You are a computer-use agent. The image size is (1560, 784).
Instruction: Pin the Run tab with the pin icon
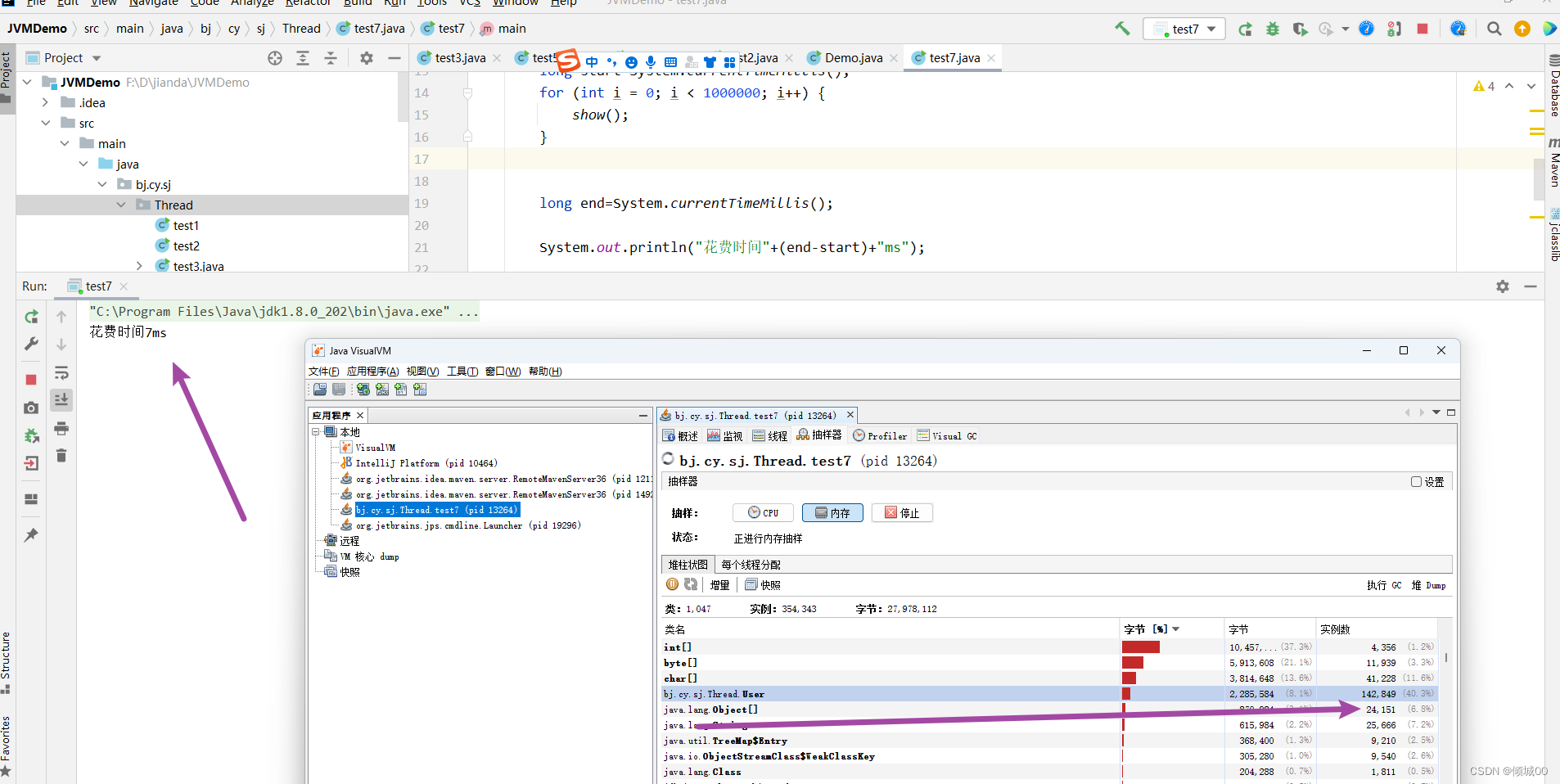(x=31, y=535)
